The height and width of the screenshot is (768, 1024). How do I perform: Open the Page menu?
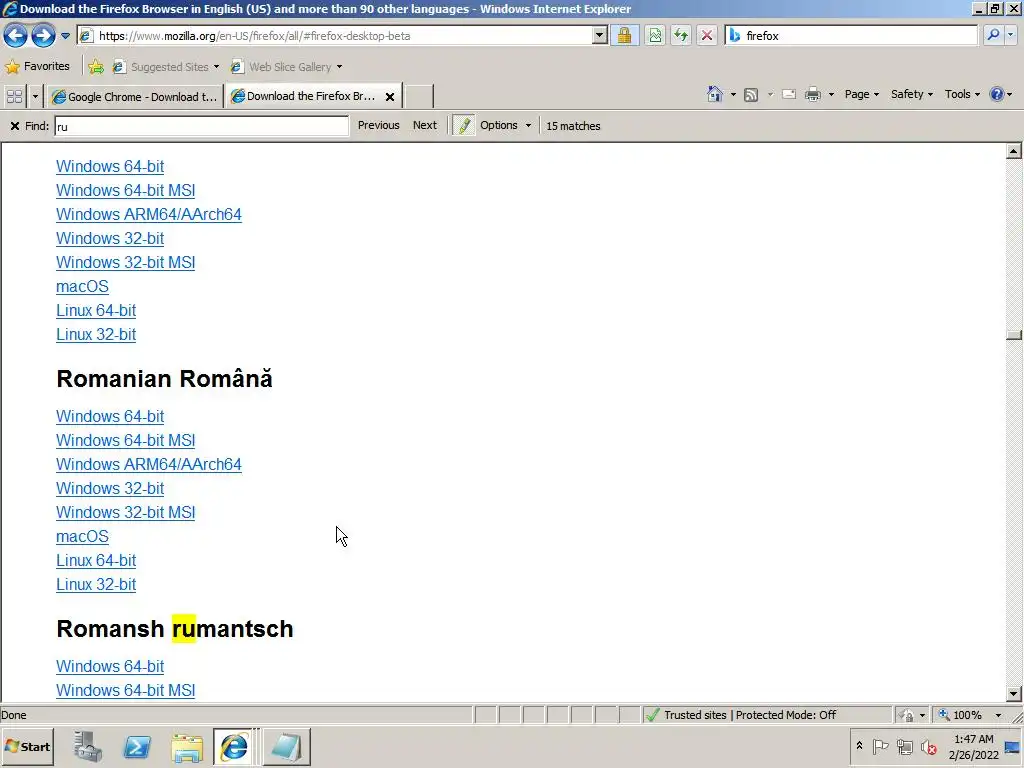pyautogui.click(x=861, y=94)
